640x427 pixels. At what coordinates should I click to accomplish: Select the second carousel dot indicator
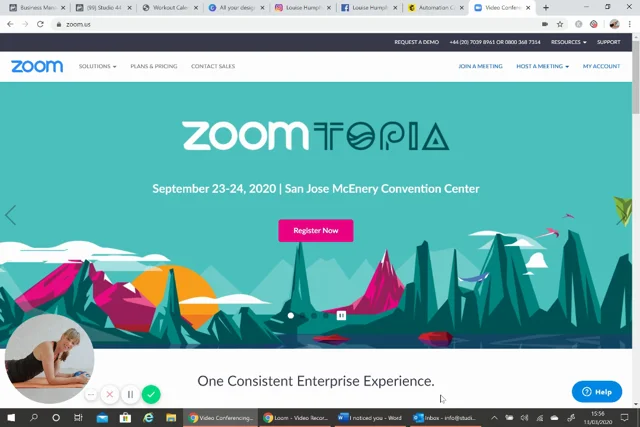[302, 315]
